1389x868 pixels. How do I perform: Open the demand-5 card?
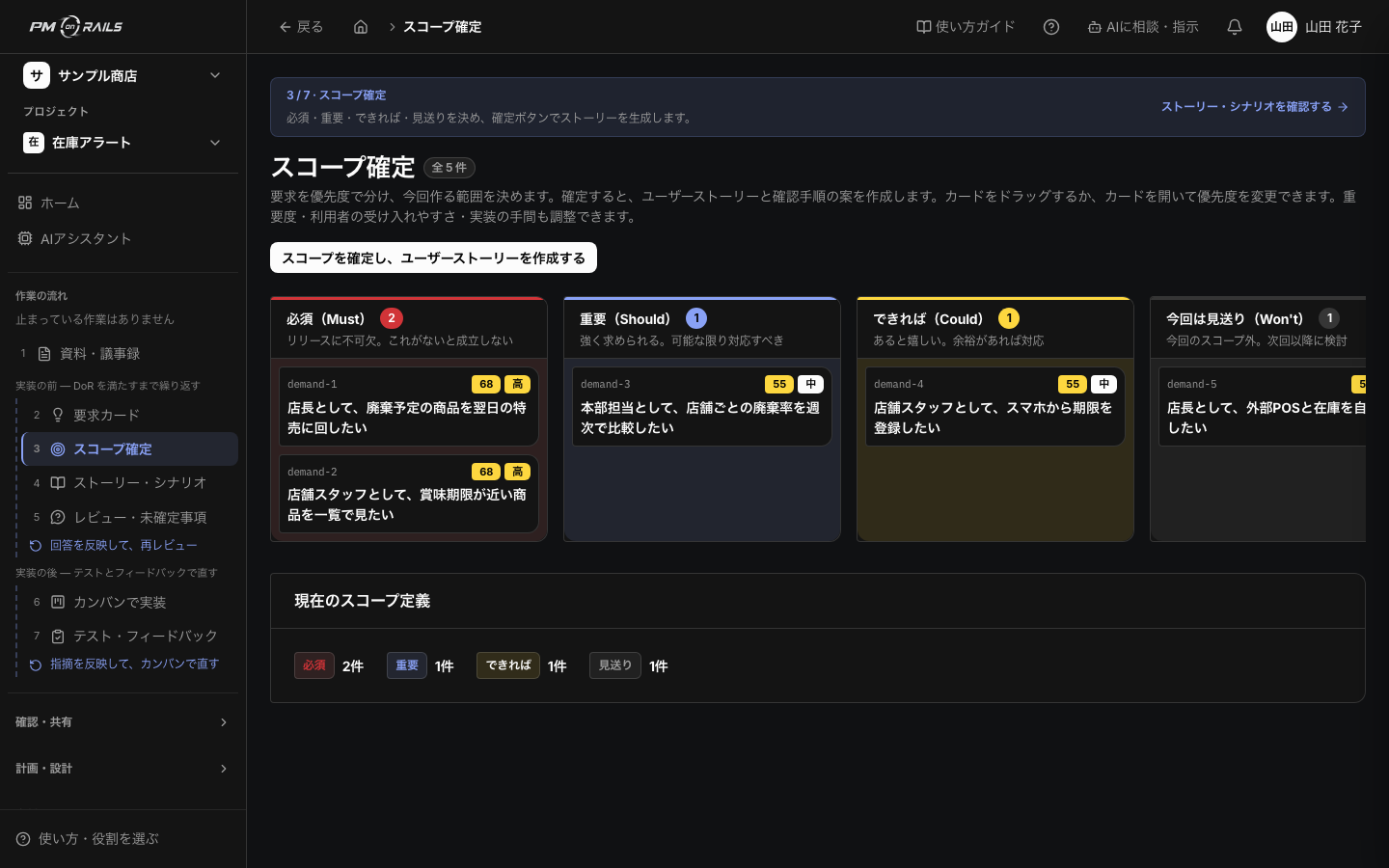click(x=1262, y=406)
